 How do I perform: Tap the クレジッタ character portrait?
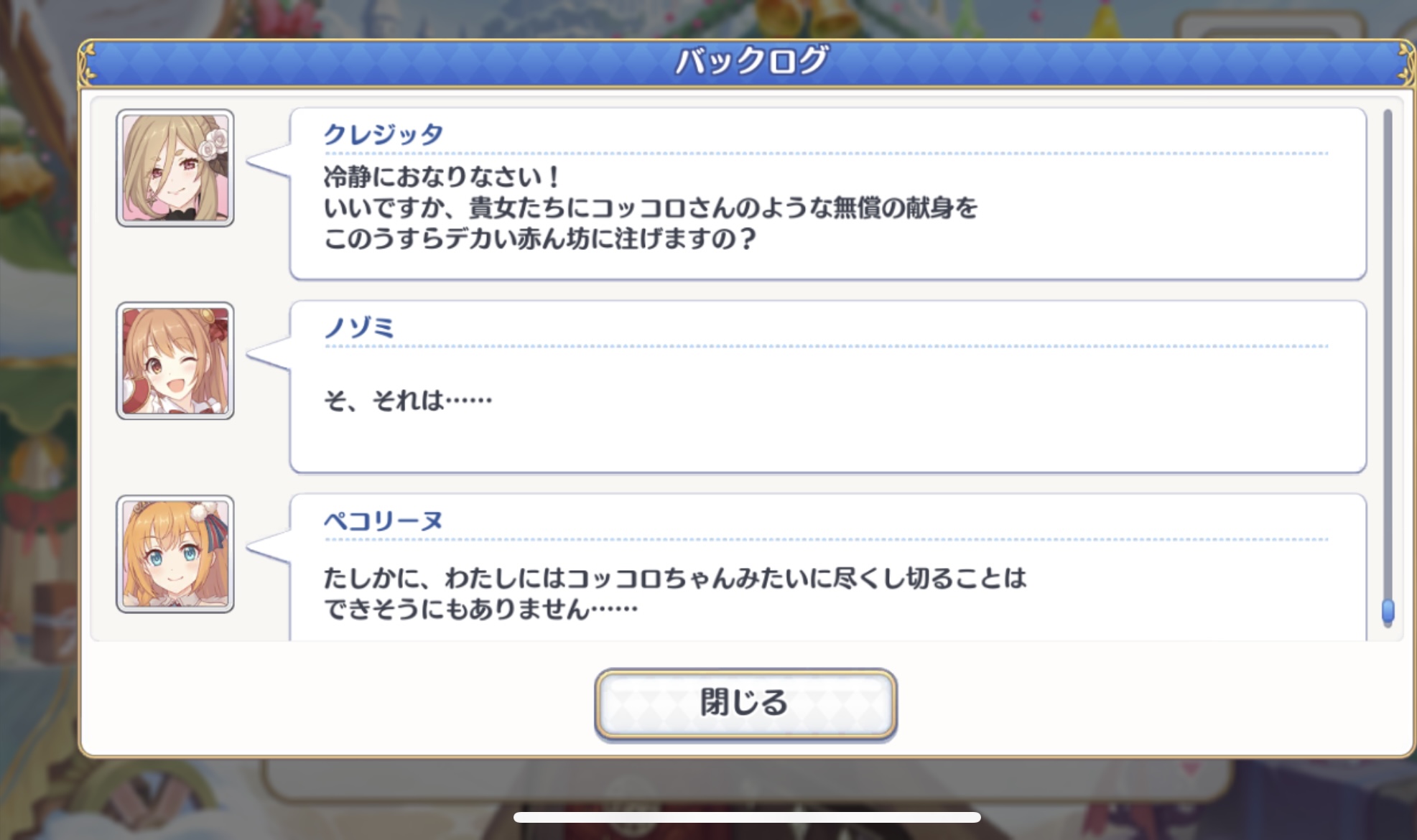pyautogui.click(x=175, y=168)
